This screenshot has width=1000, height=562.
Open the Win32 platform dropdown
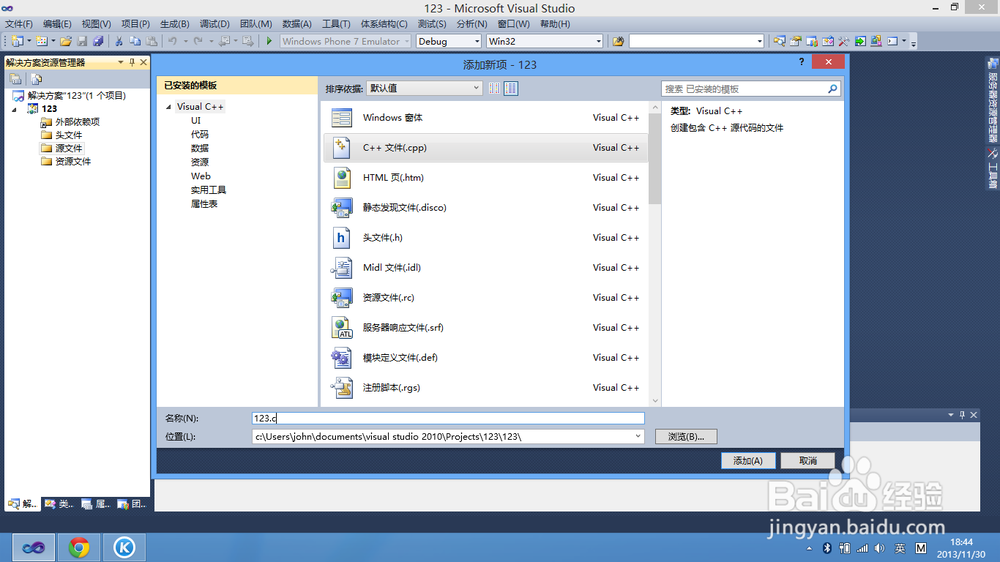coord(598,41)
